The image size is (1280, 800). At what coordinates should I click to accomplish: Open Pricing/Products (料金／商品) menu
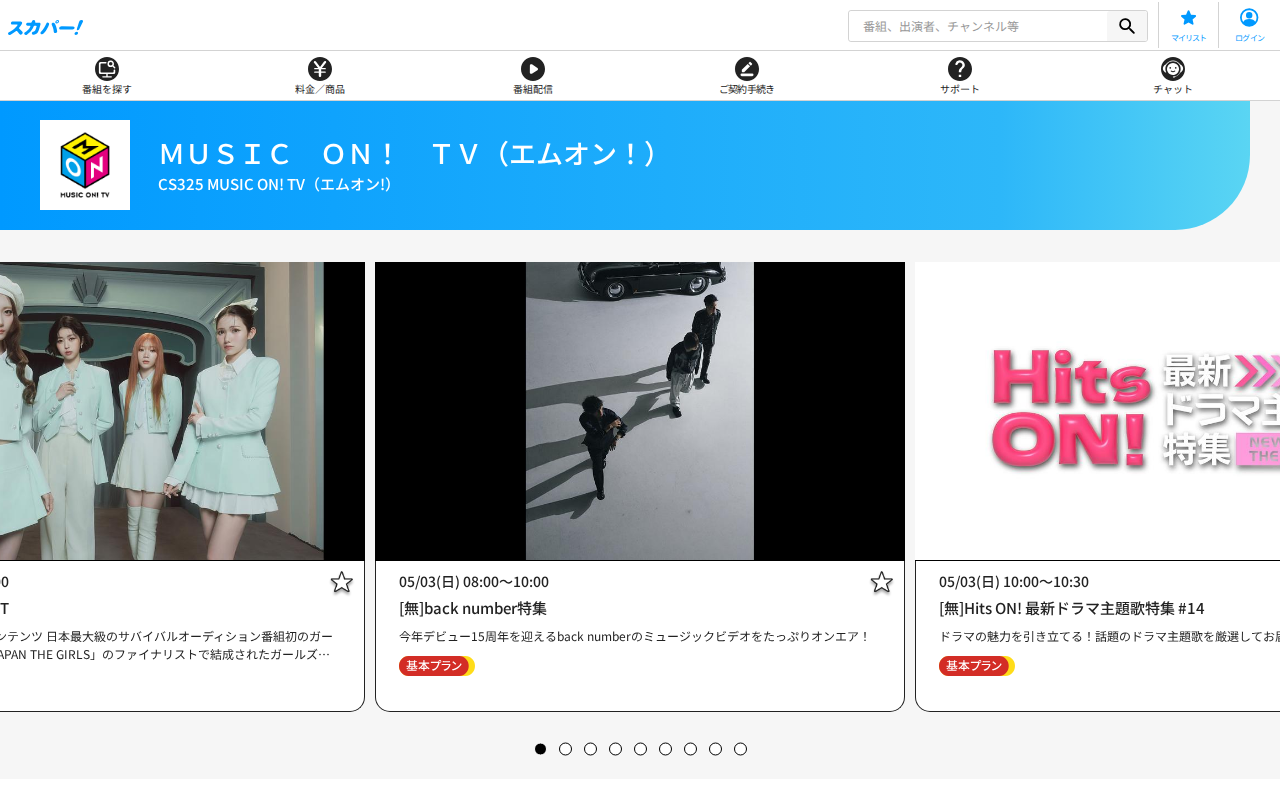(320, 76)
